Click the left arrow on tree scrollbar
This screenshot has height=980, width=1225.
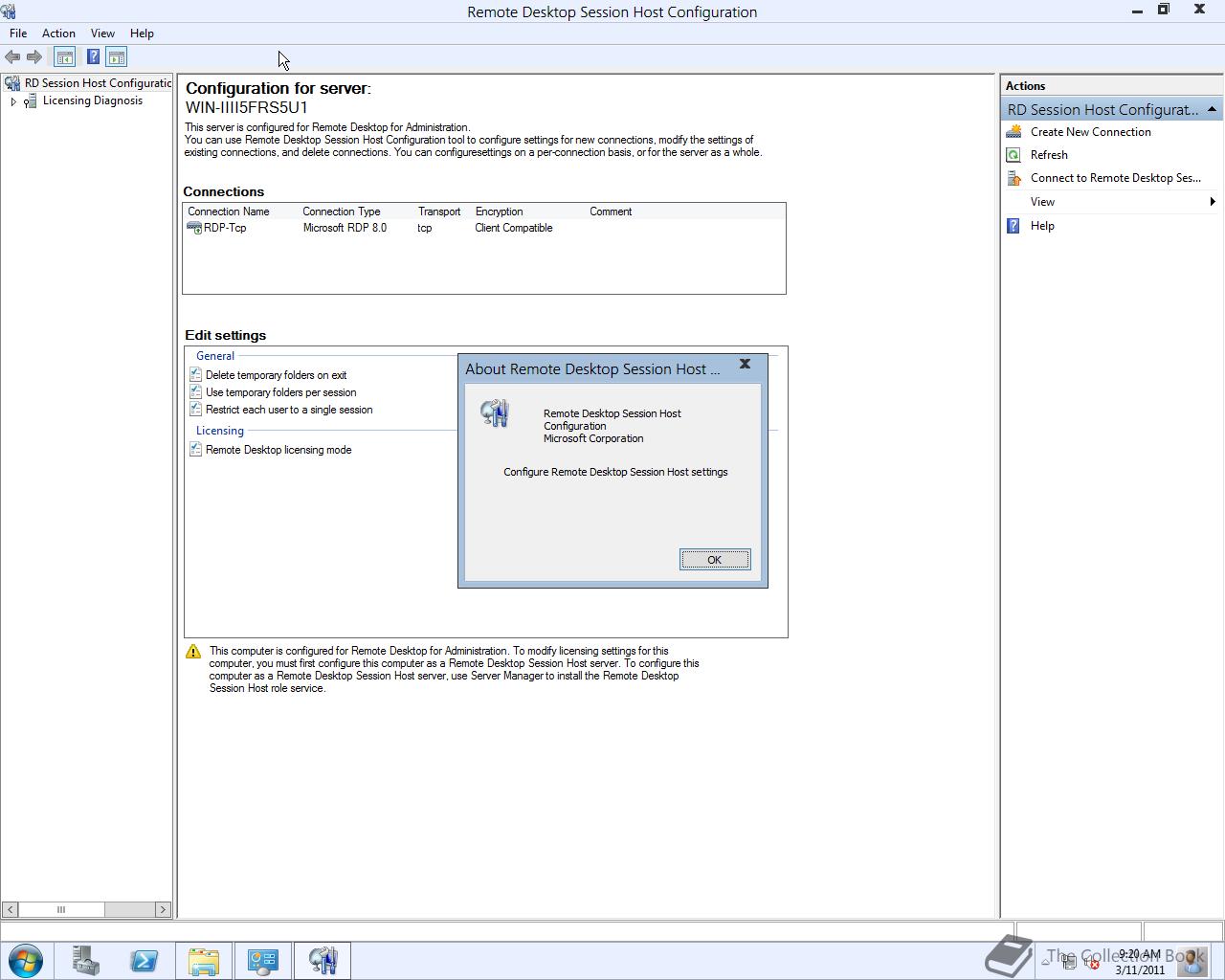tap(10, 909)
